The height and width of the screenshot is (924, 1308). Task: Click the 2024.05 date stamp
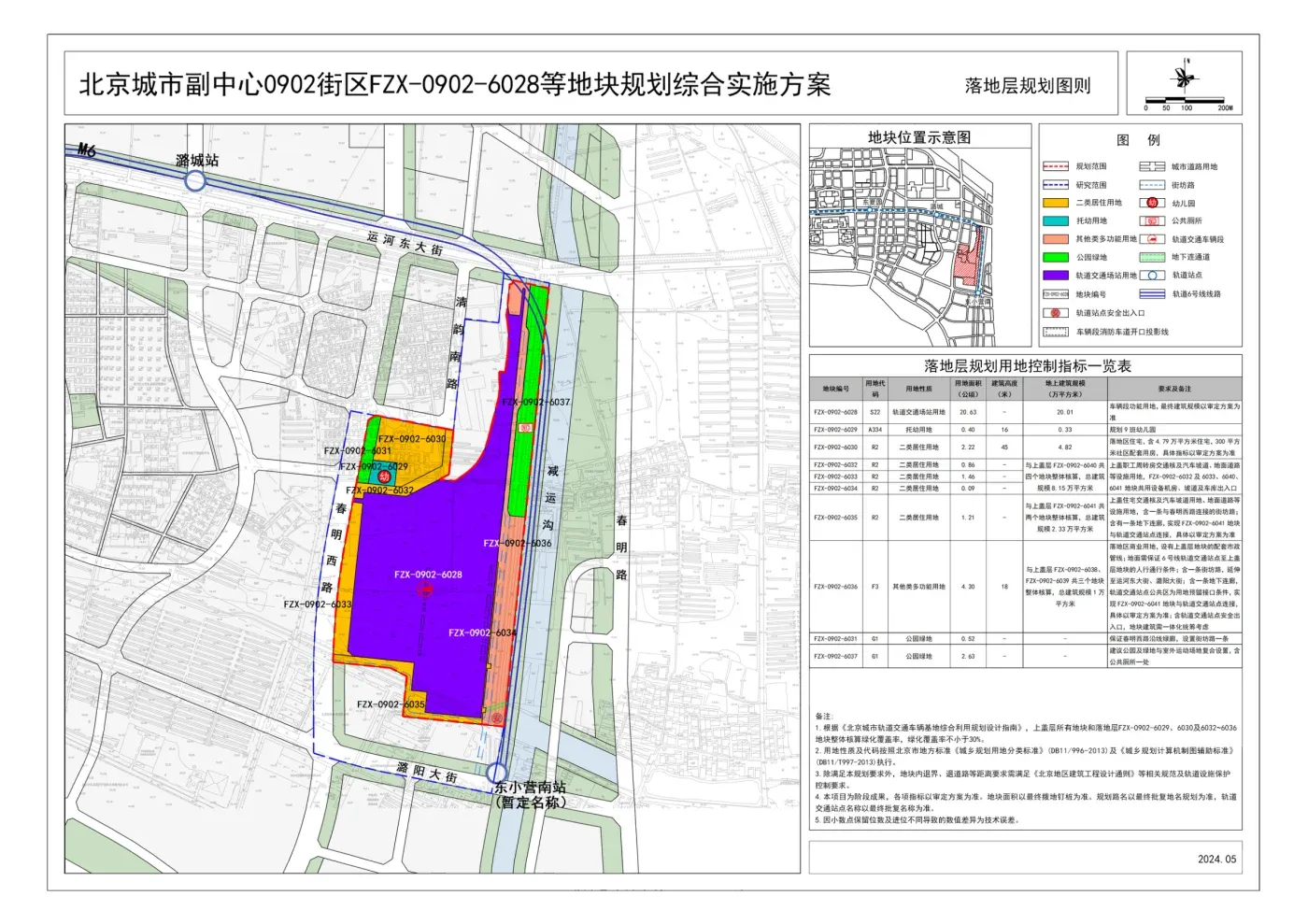[1216, 859]
